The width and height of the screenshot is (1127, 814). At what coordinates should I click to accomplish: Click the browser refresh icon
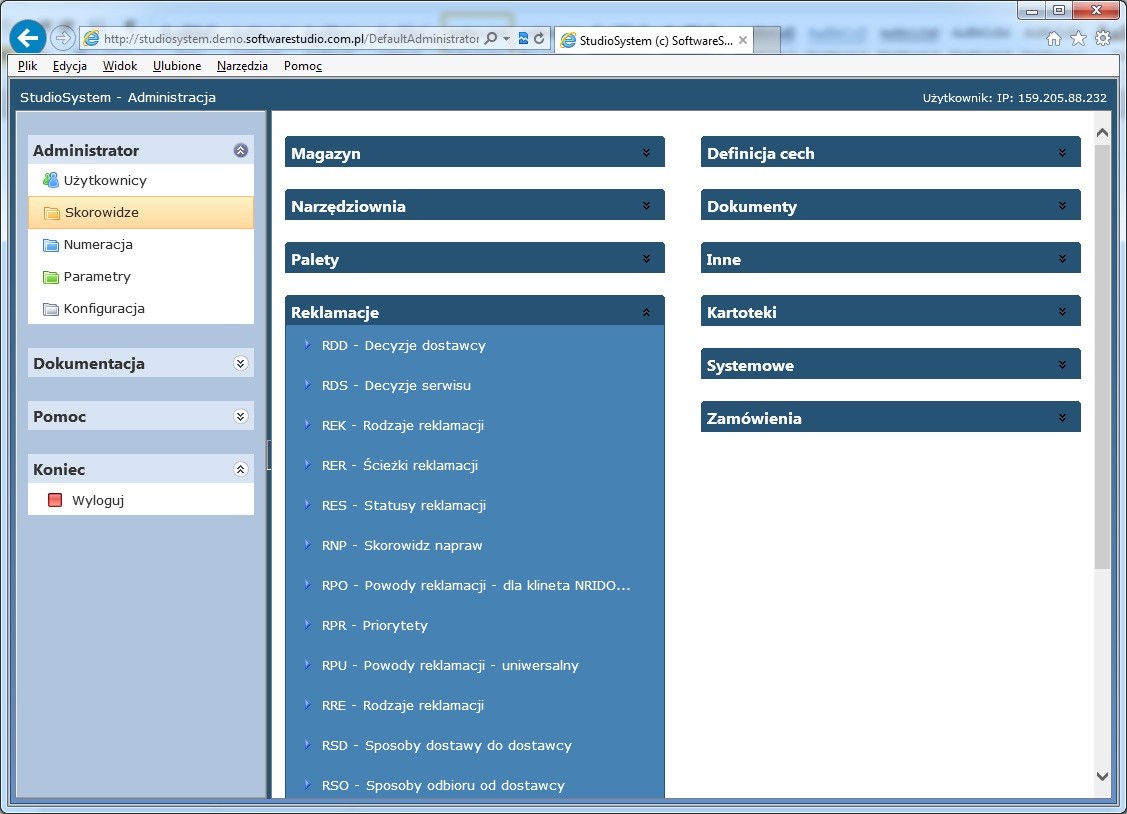pyautogui.click(x=540, y=39)
